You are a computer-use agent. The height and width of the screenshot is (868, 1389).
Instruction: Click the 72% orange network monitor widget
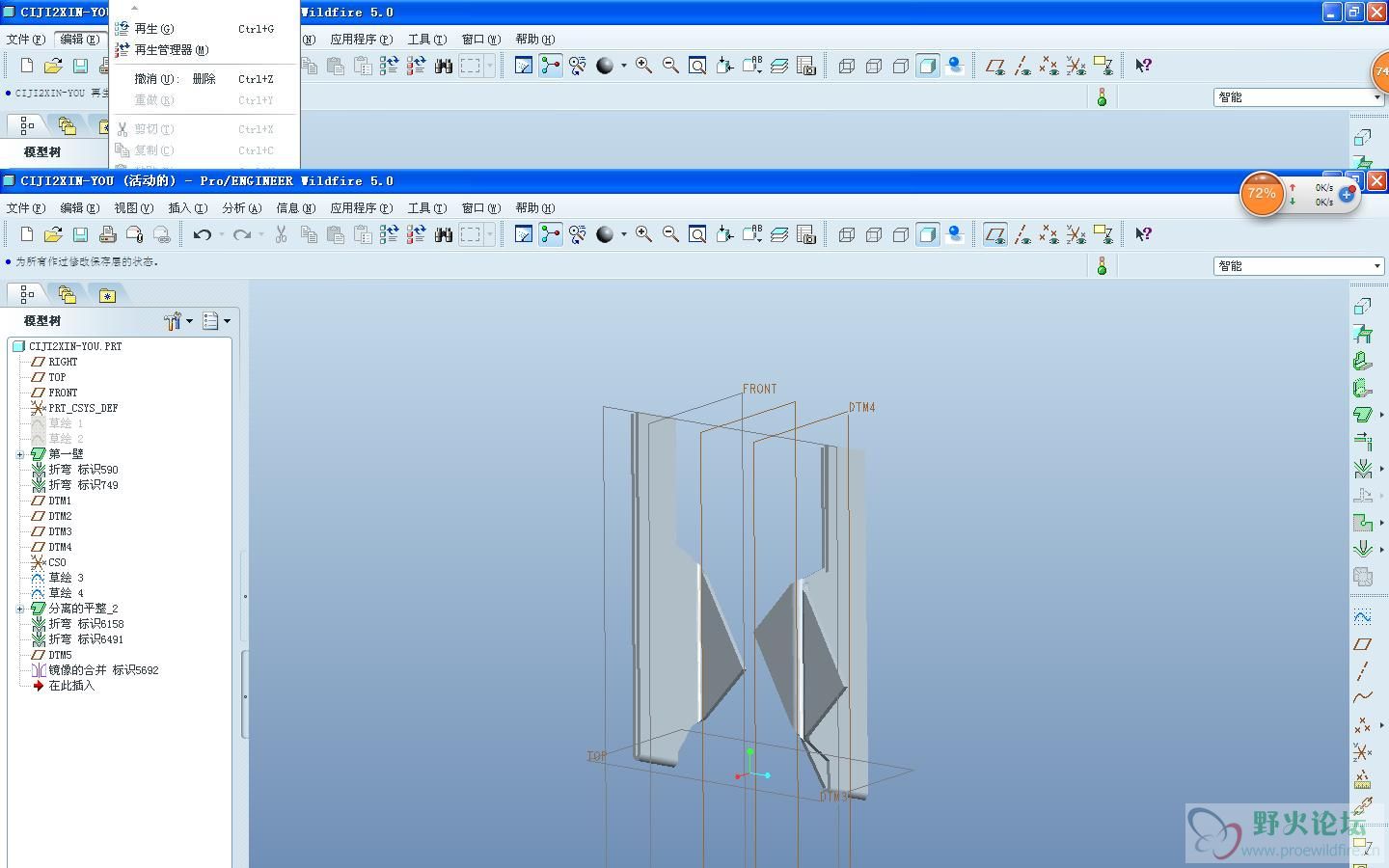click(x=1262, y=194)
